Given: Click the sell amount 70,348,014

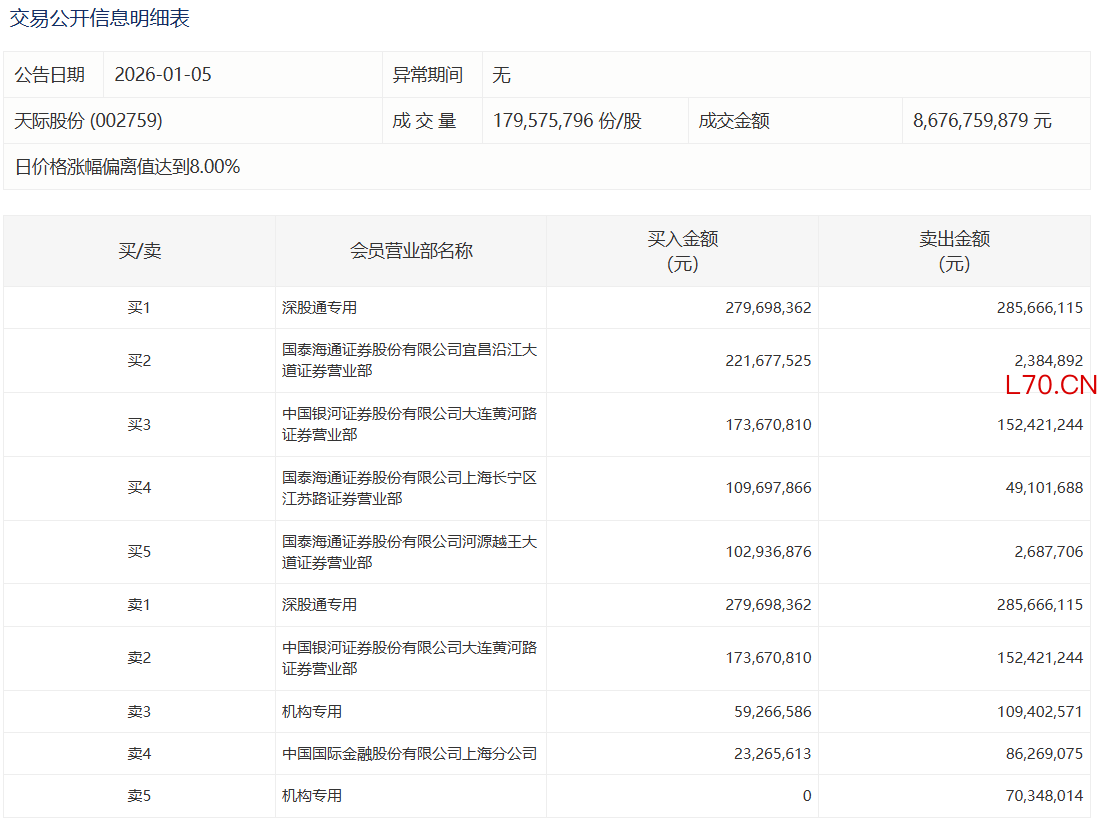Looking at the screenshot, I should (x=1039, y=796).
